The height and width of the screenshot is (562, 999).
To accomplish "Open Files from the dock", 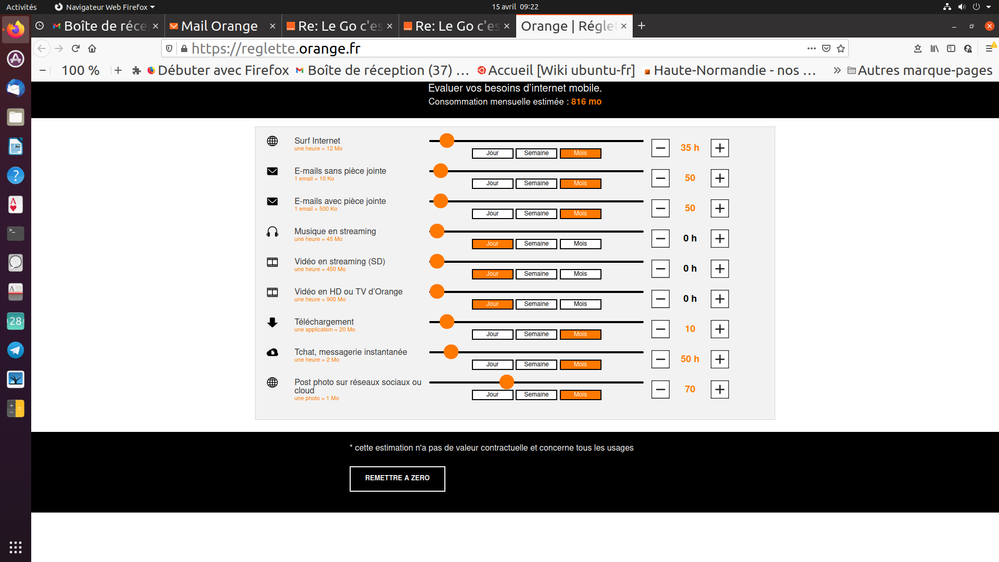I will click(15, 117).
